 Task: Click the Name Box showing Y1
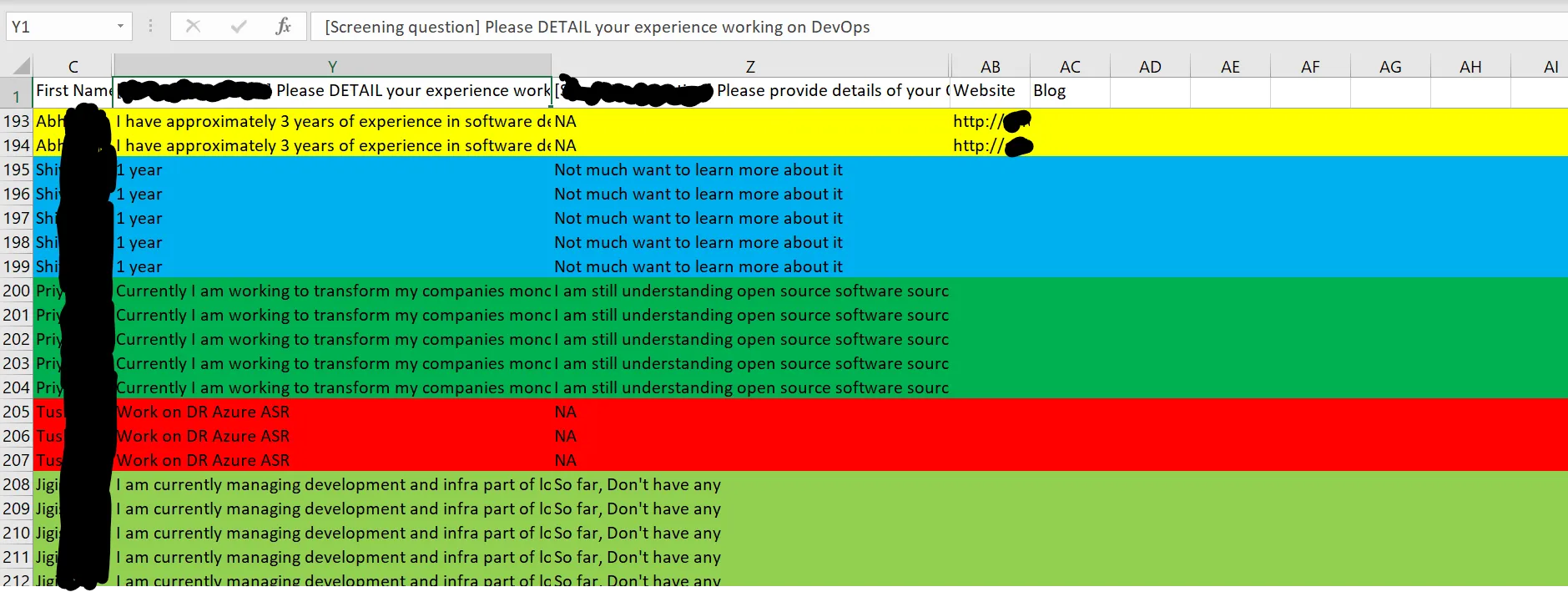pos(60,27)
